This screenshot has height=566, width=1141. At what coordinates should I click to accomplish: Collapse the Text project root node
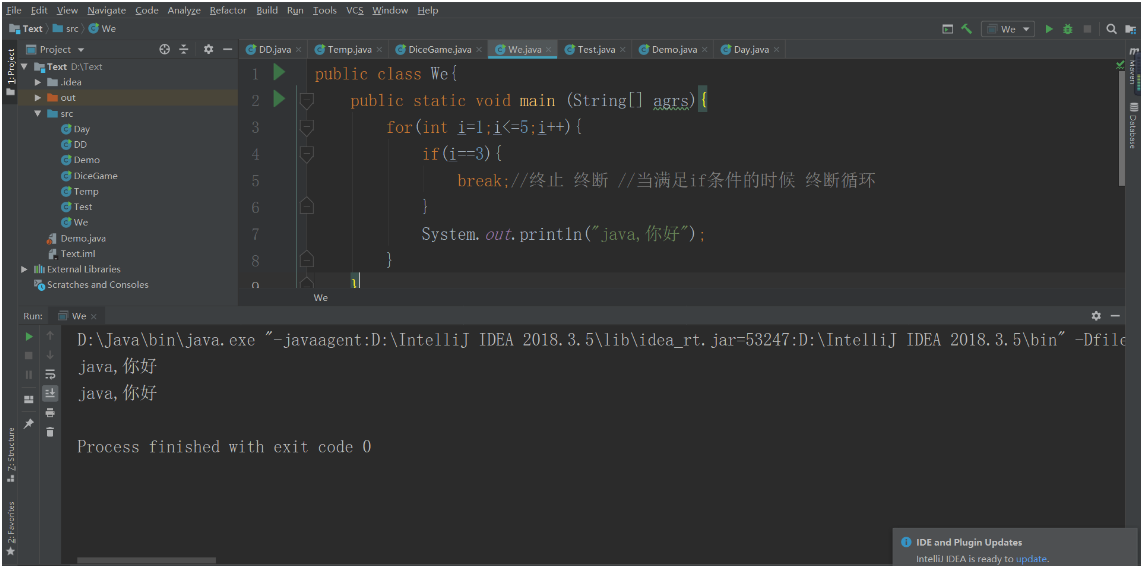[25, 66]
